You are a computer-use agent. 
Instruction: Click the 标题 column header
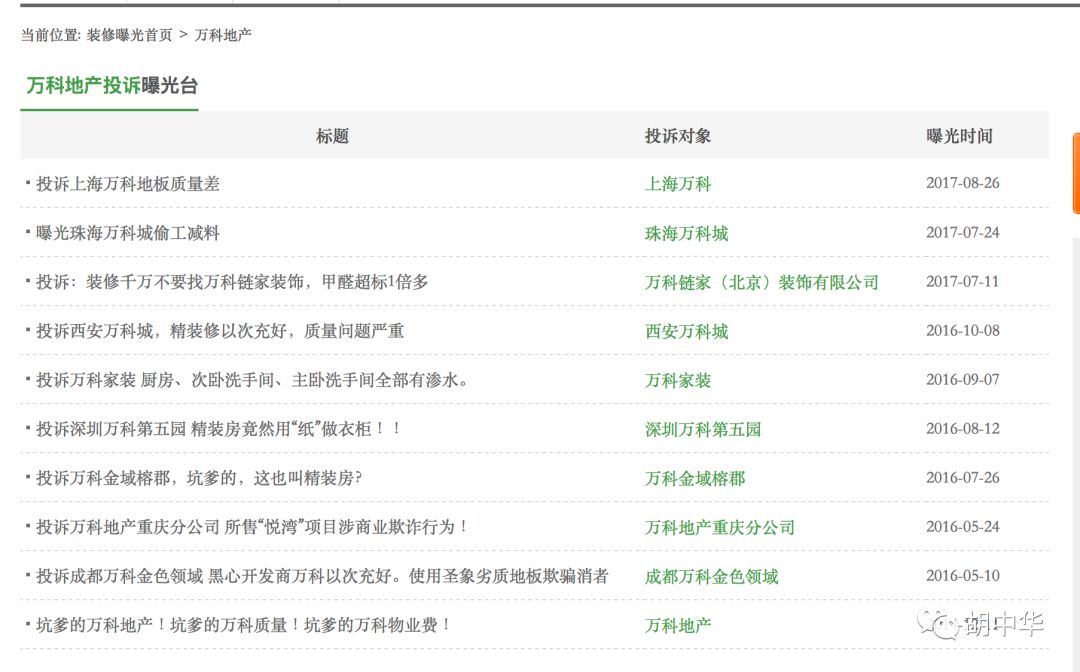[x=333, y=136]
